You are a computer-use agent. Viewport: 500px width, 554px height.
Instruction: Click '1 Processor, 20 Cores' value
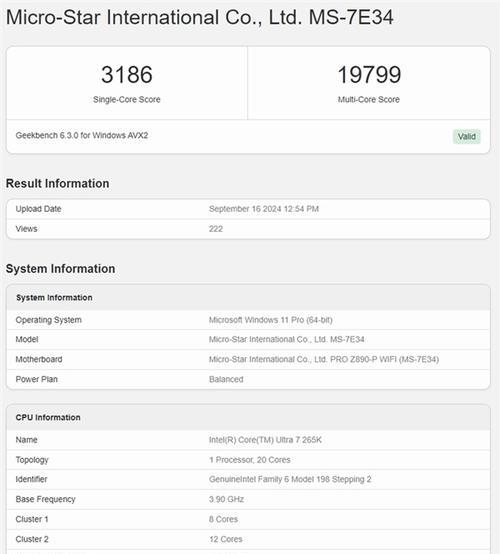click(x=249, y=460)
